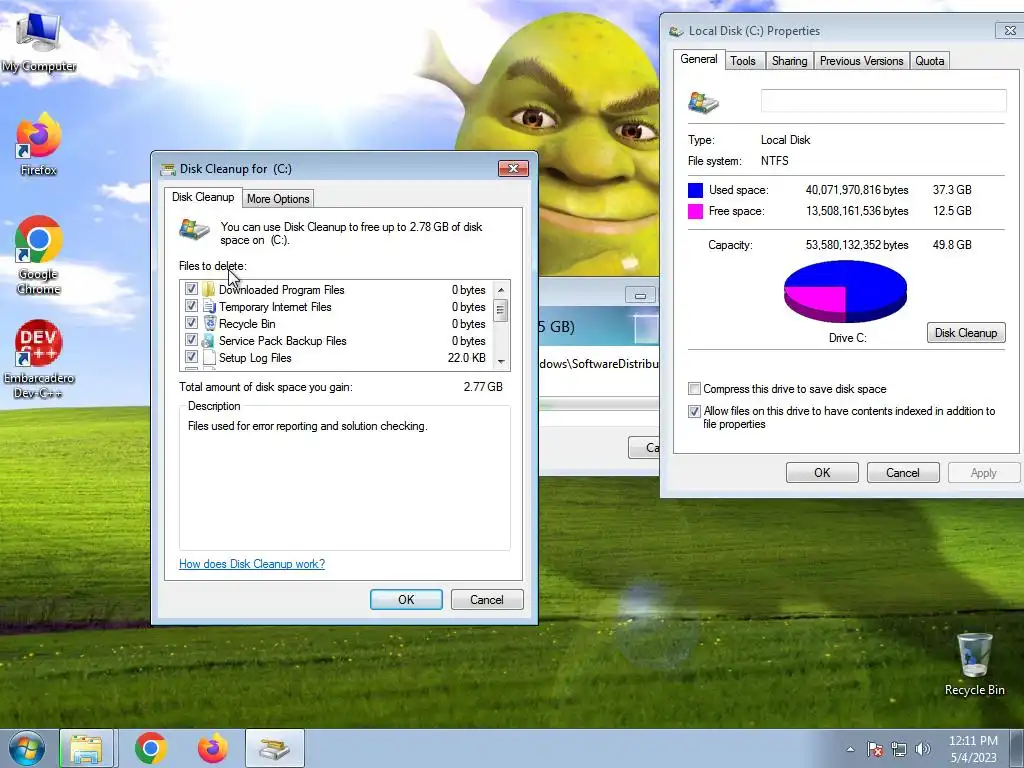The width and height of the screenshot is (1024, 768).
Task: Show hidden tray icons arrow
Action: click(850, 749)
